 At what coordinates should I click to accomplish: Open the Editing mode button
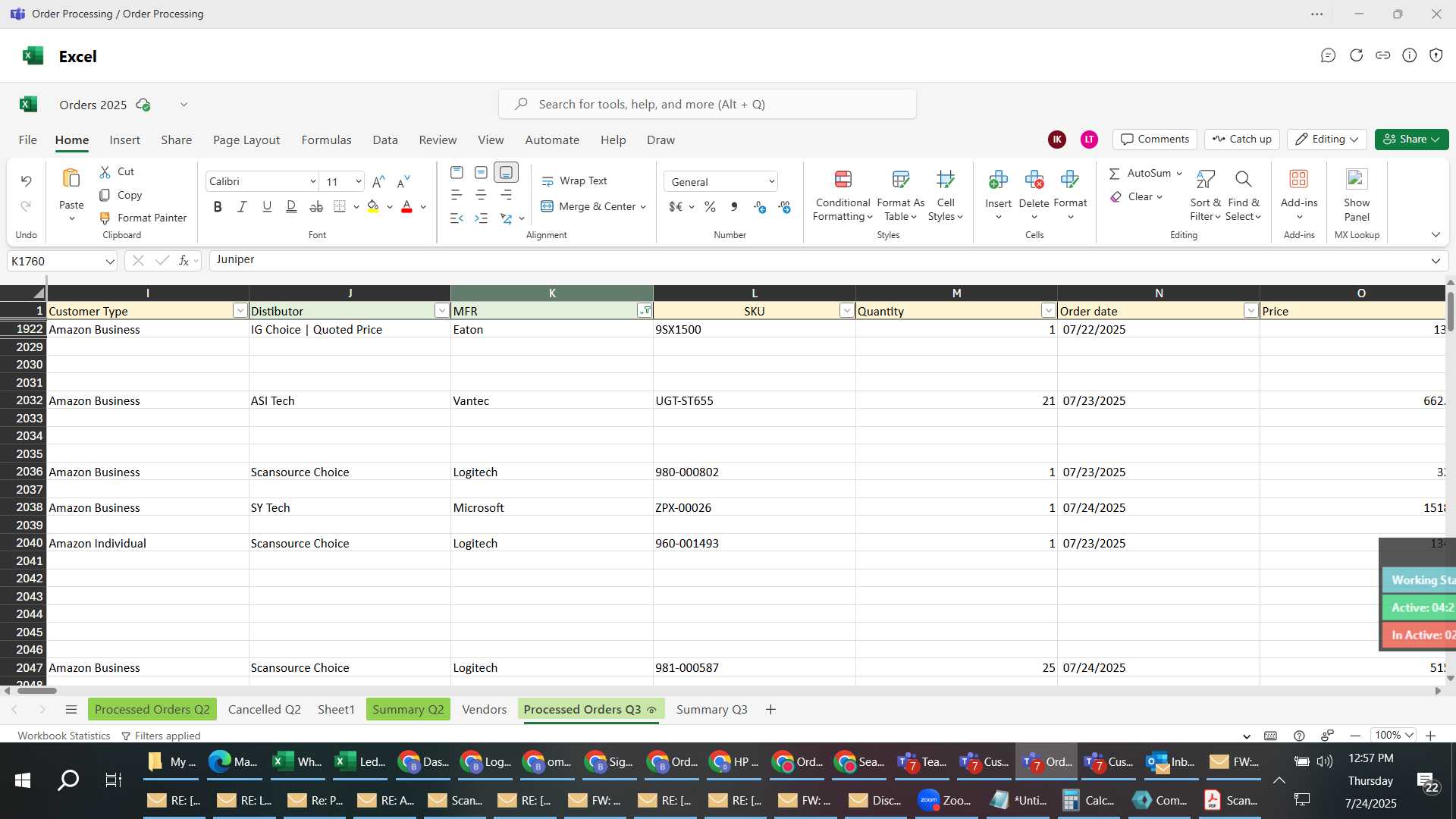tap(1326, 139)
